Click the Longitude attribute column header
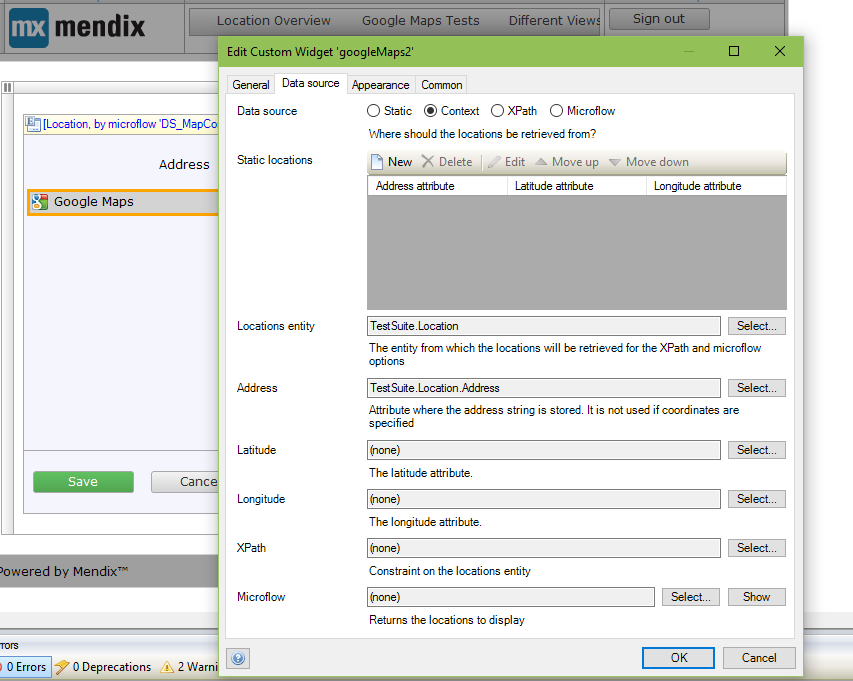 [x=716, y=186]
